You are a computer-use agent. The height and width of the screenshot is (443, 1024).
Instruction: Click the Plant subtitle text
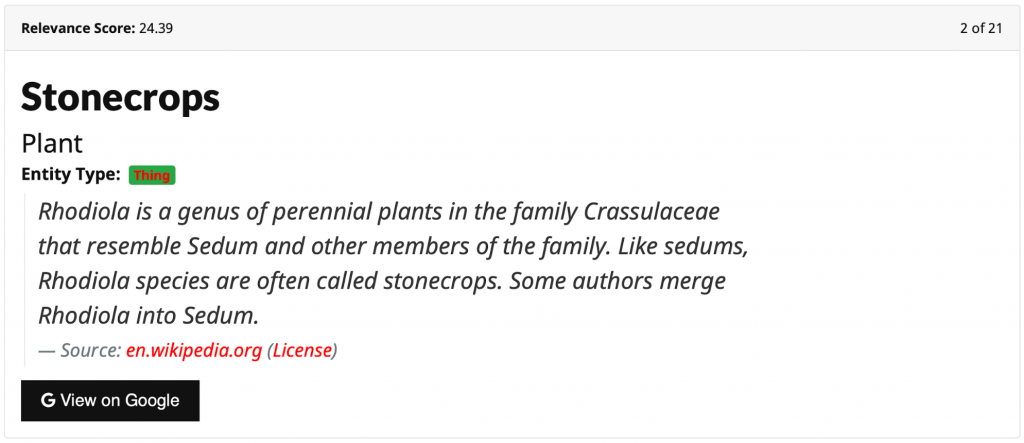click(52, 144)
